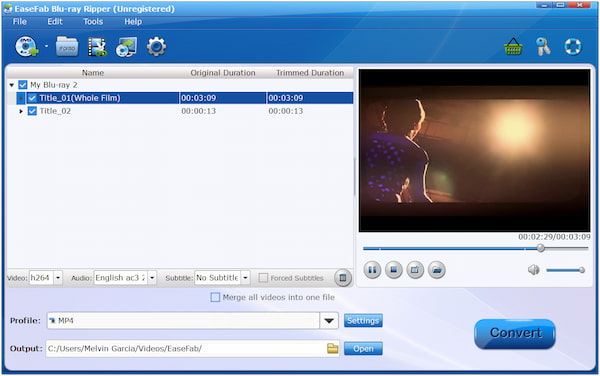
Task: Uncheck the Title_02 checkbox
Action: pyautogui.click(x=32, y=111)
